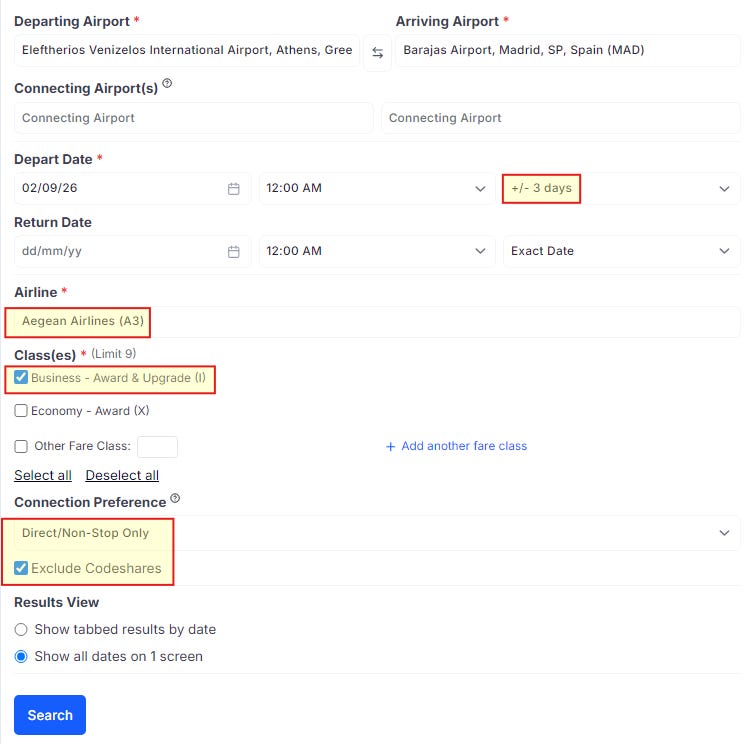Check Economy - Award (X)
The height and width of the screenshot is (744, 749).
(x=21, y=411)
